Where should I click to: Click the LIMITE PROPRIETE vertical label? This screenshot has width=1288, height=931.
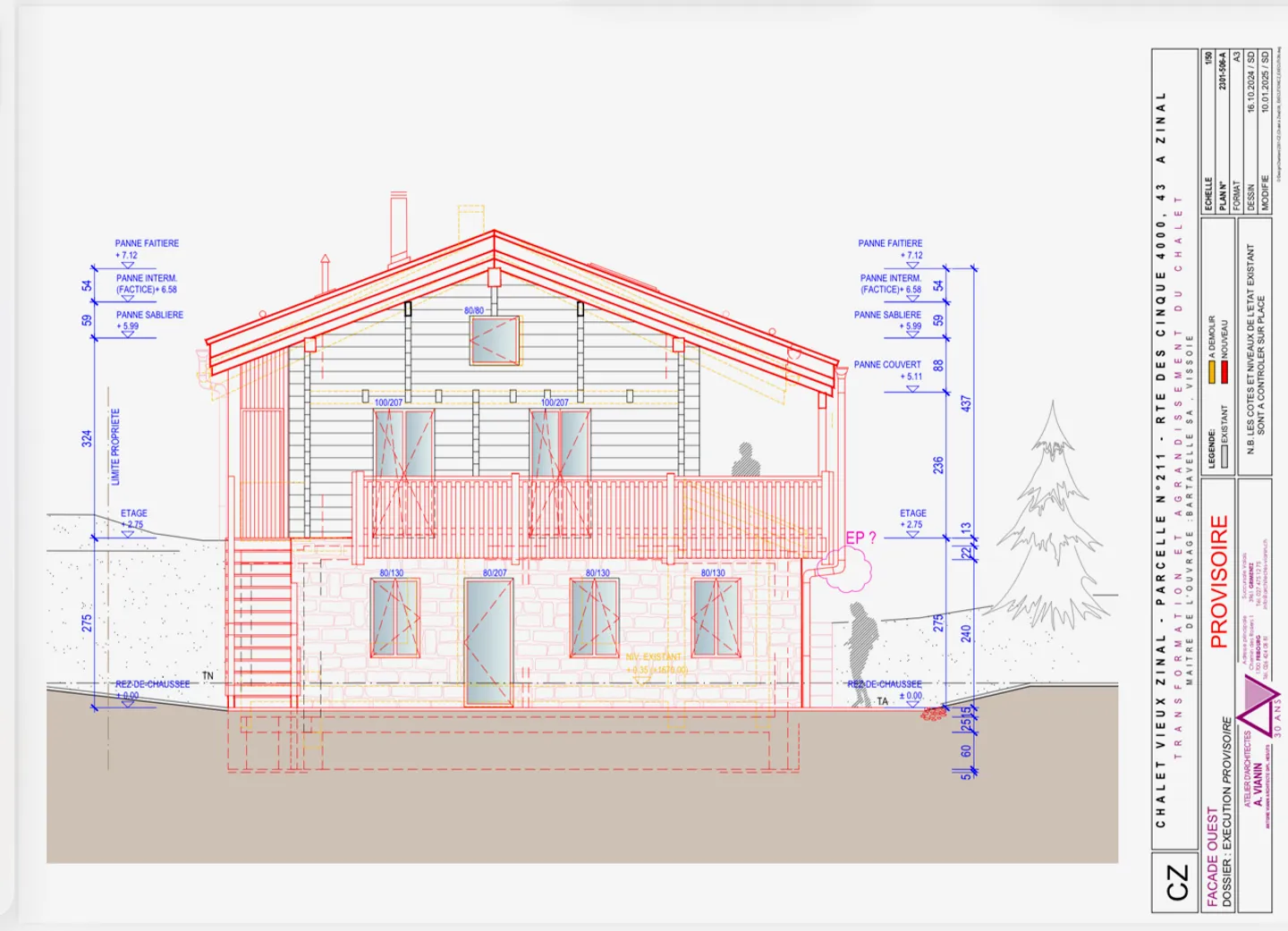coord(115,447)
